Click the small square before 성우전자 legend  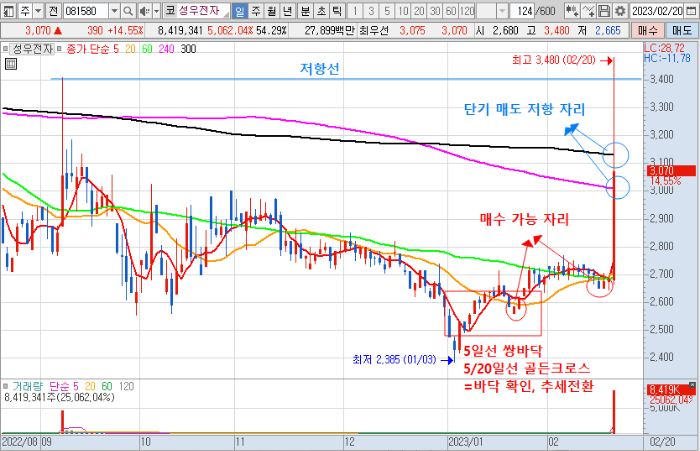coord(5,49)
